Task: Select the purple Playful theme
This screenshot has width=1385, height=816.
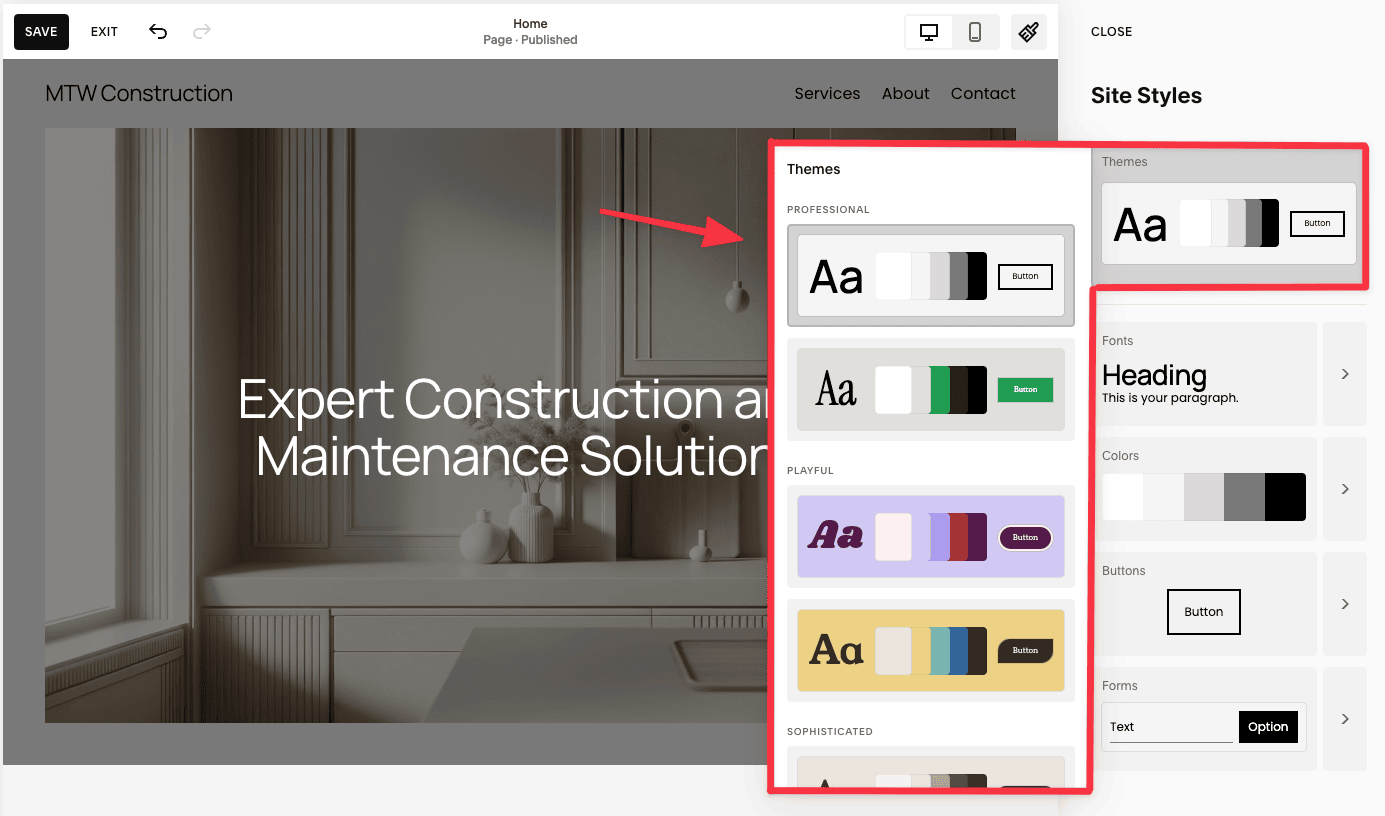Action: point(929,537)
